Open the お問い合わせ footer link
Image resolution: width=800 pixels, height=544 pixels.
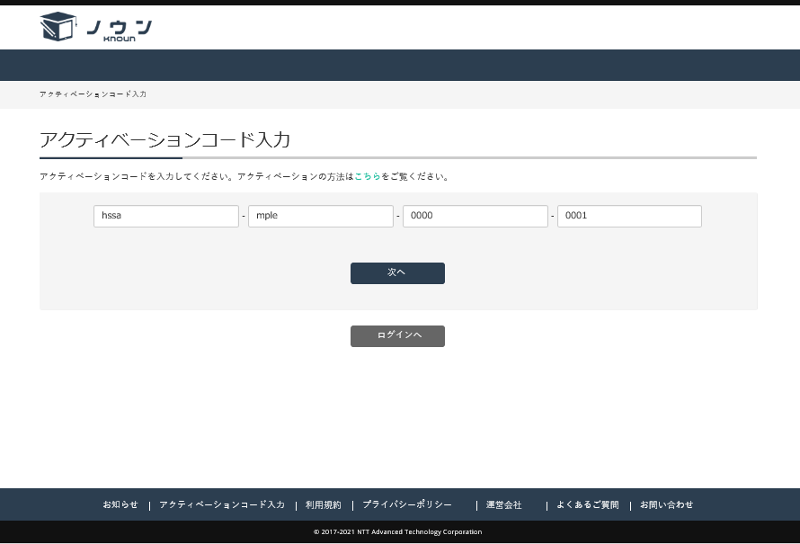[666, 505]
